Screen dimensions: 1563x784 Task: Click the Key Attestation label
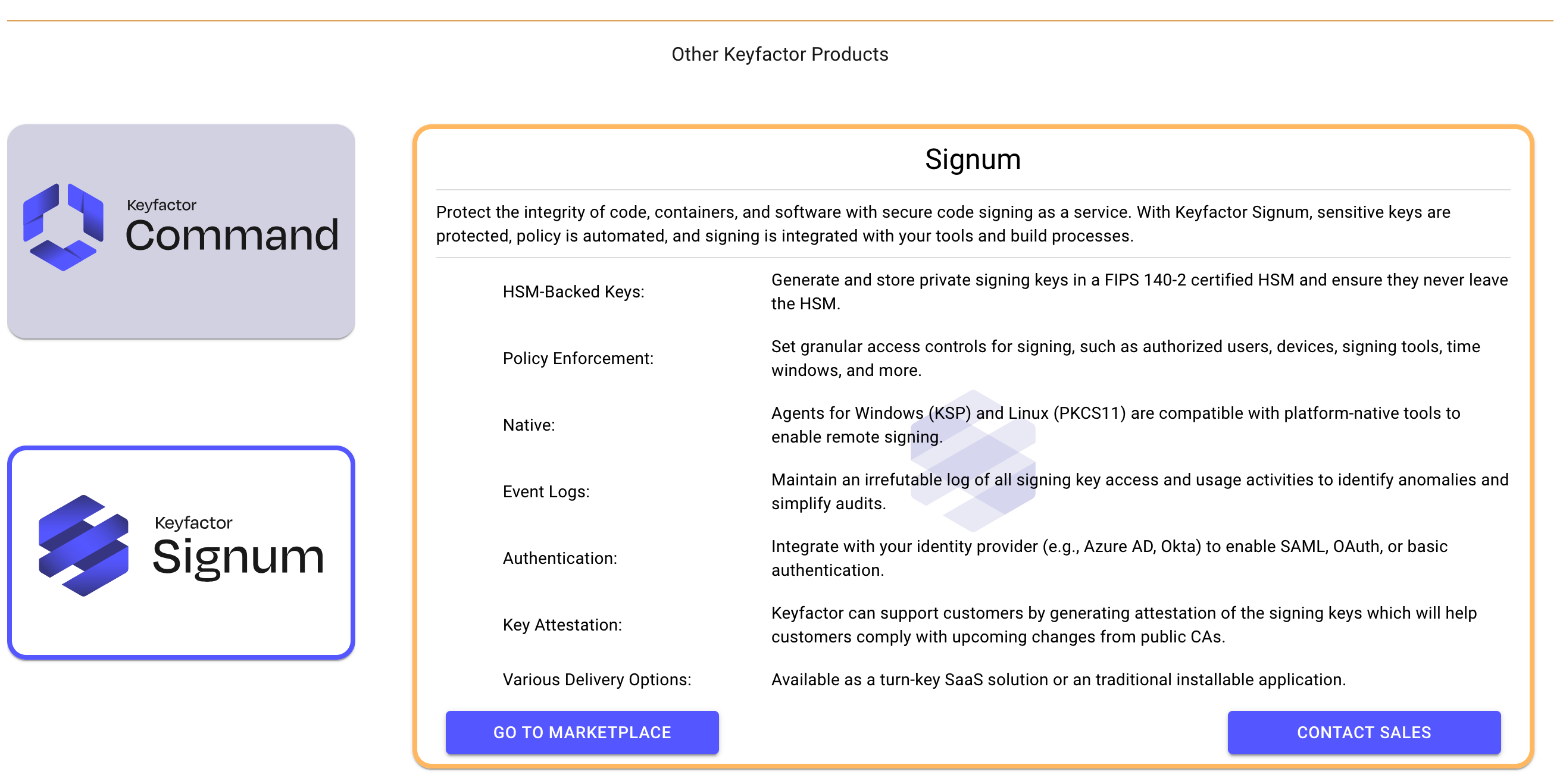pyautogui.click(x=562, y=626)
